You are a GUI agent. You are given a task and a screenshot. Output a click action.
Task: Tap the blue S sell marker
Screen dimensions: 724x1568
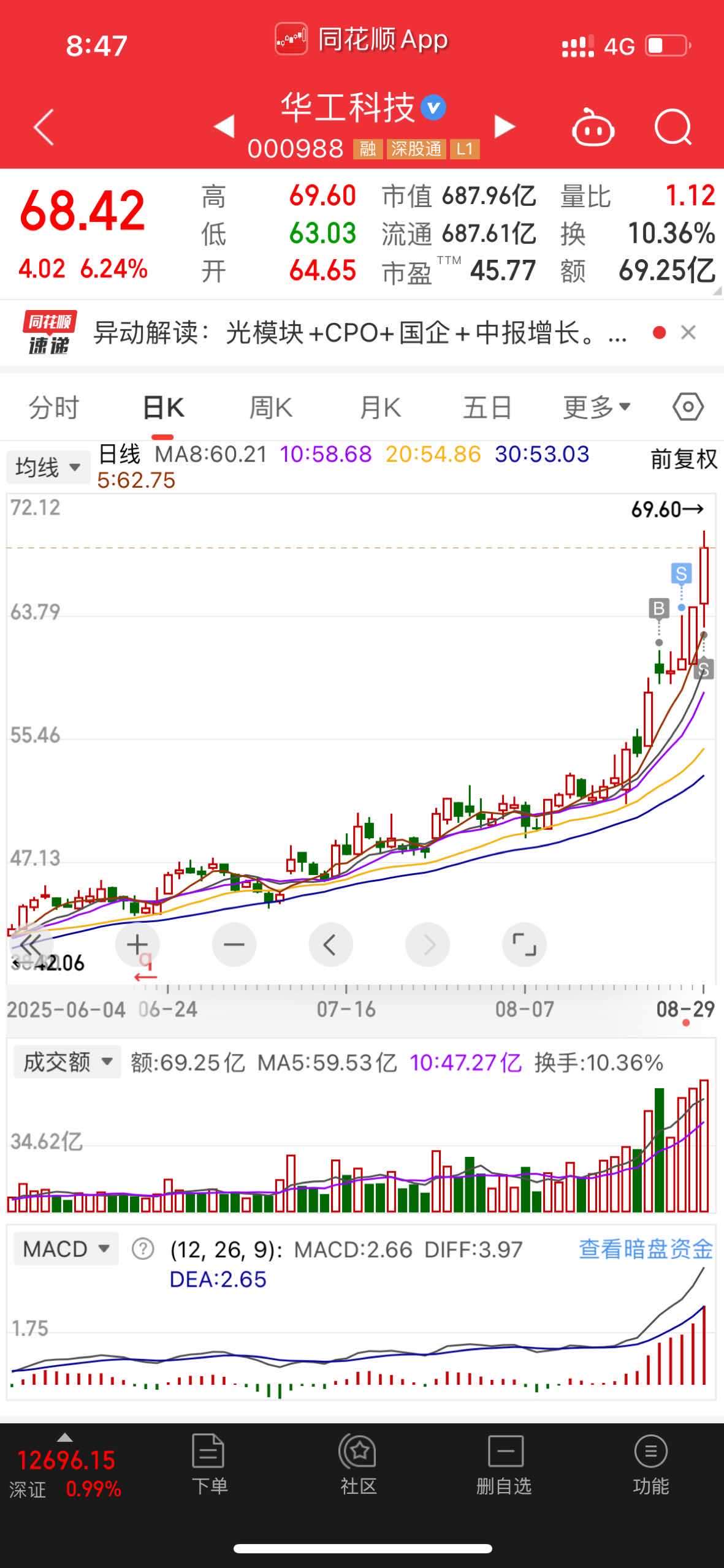tap(681, 574)
